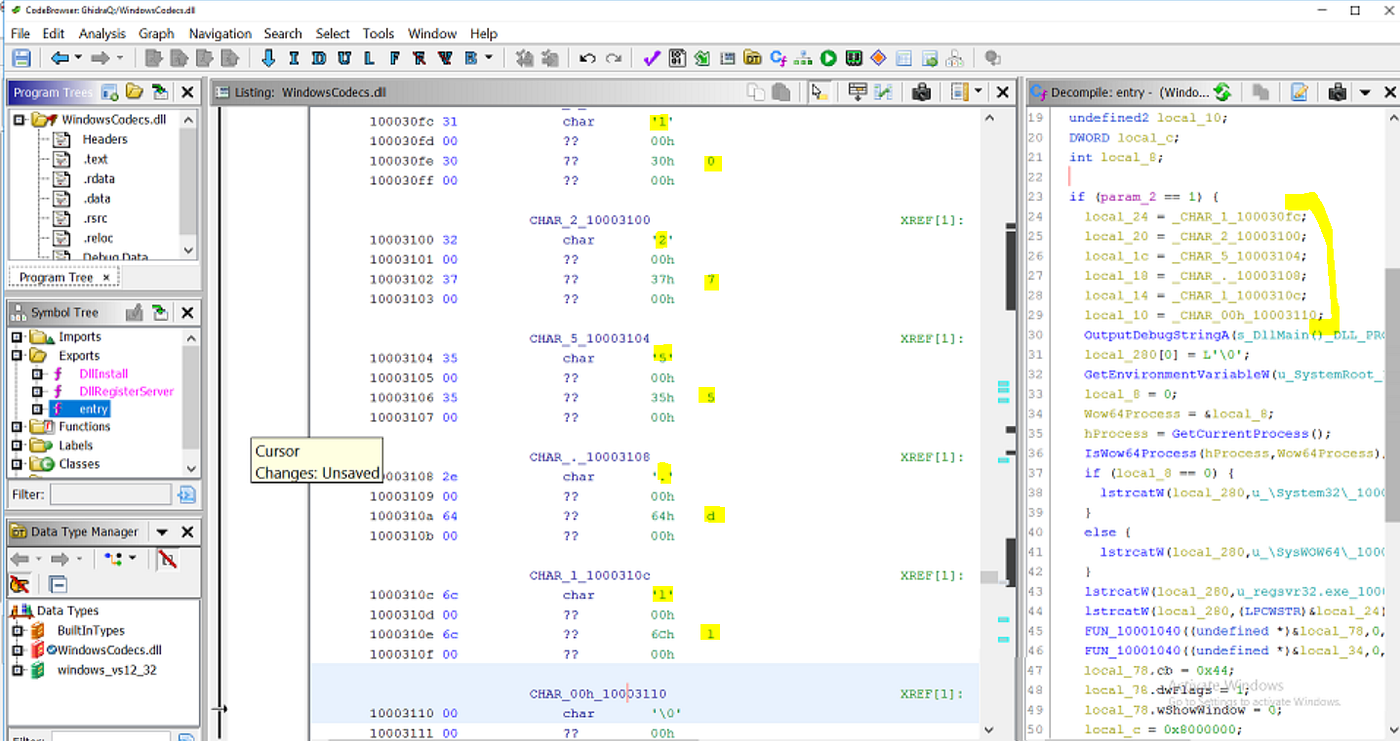The image size is (1400, 741).
Task: Open the Window menu
Action: pos(432,33)
